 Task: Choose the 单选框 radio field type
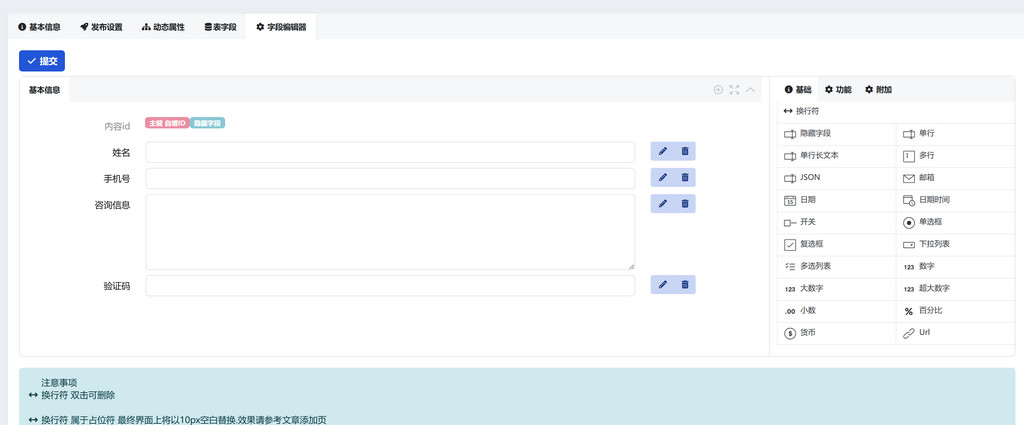[x=929, y=222]
